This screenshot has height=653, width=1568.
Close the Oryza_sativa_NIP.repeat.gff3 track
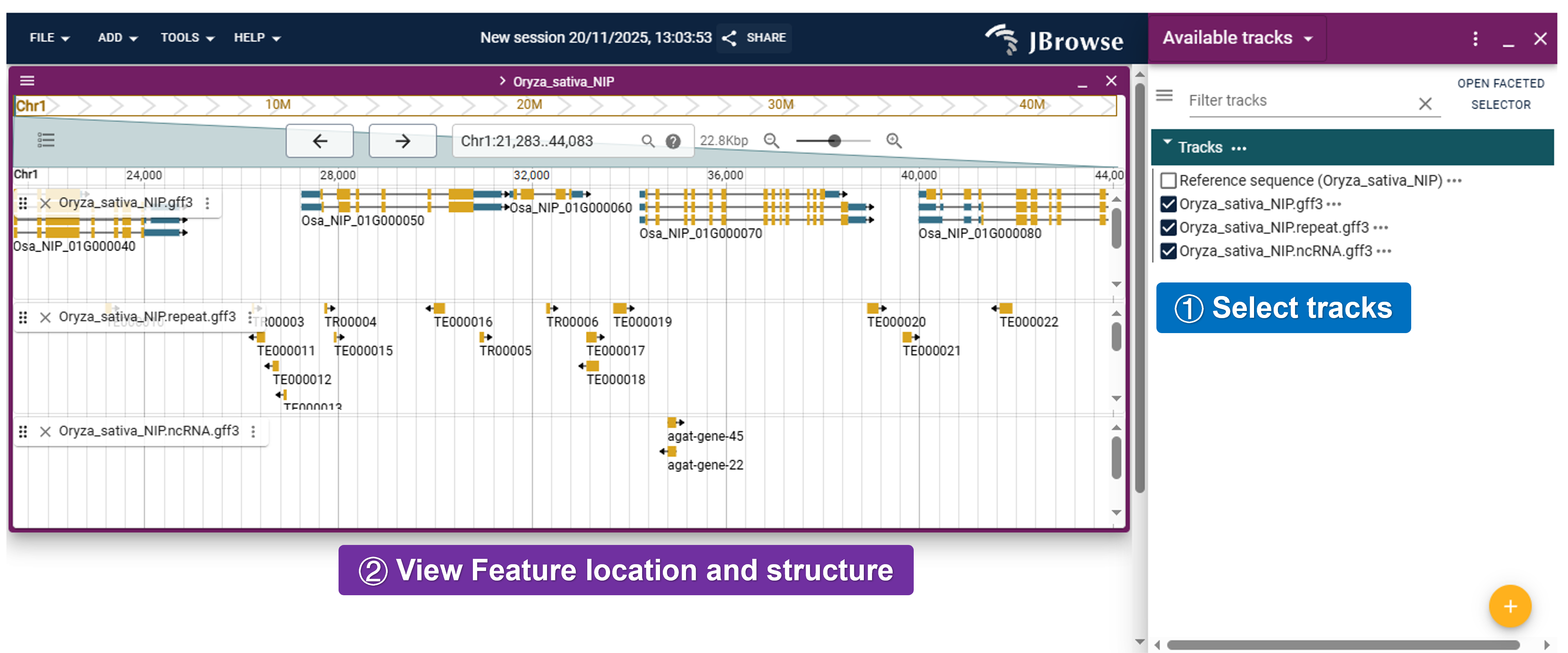[45, 317]
